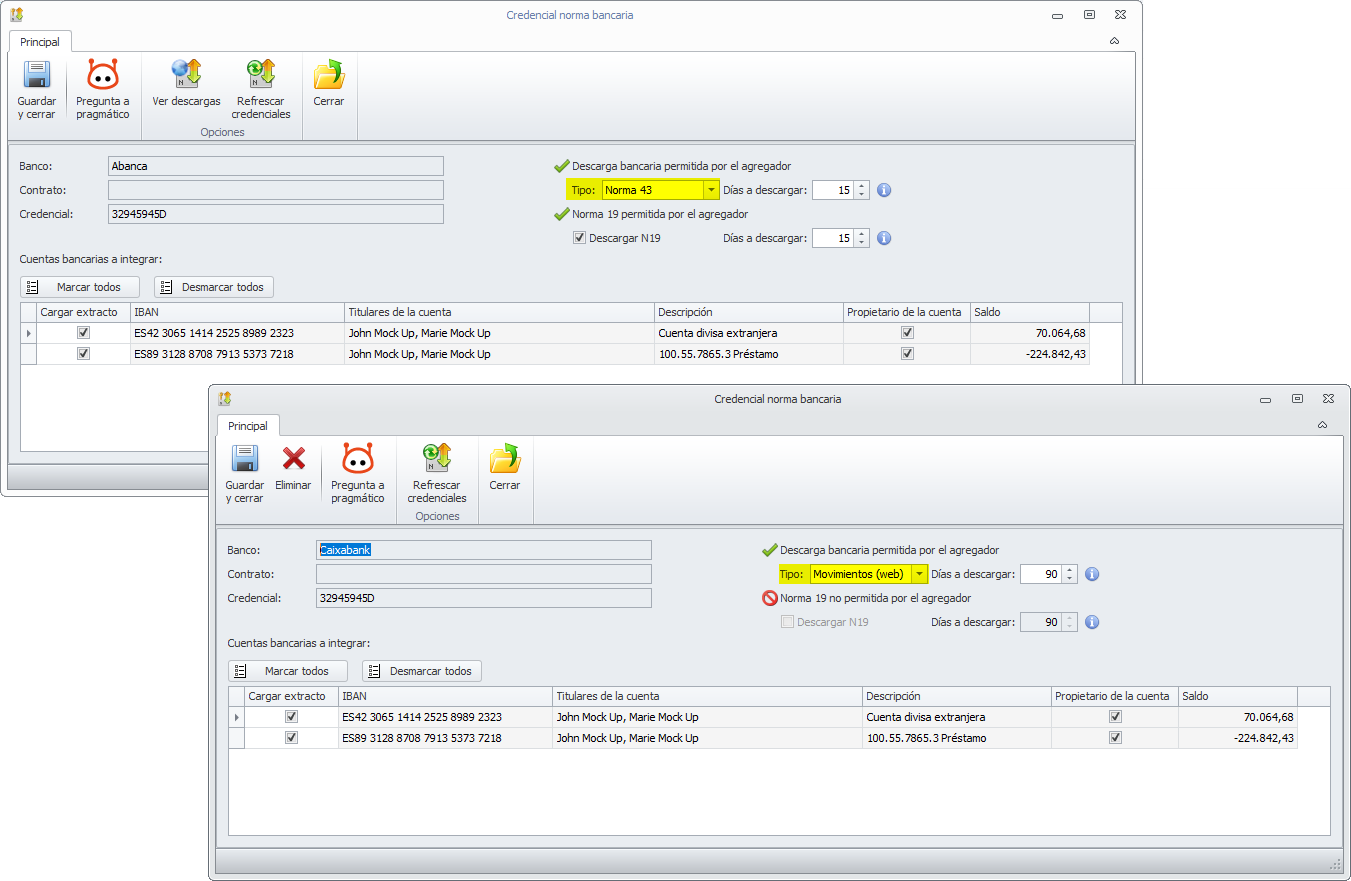Select the Principal tab in the Abanca window
This screenshot has width=1351, height=881.
click(x=40, y=42)
